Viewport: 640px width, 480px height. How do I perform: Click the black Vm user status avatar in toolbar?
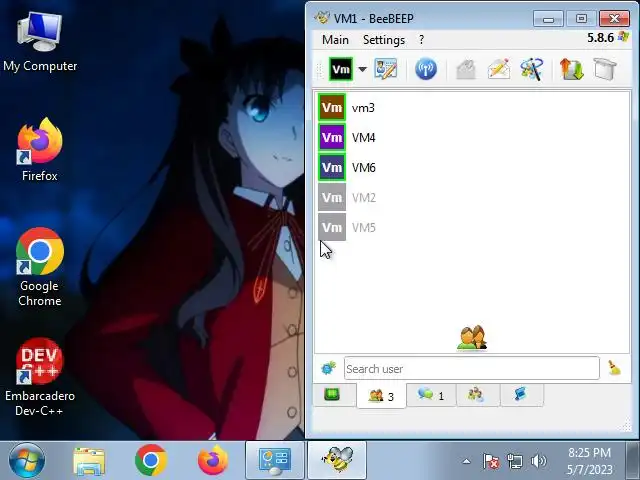341,69
